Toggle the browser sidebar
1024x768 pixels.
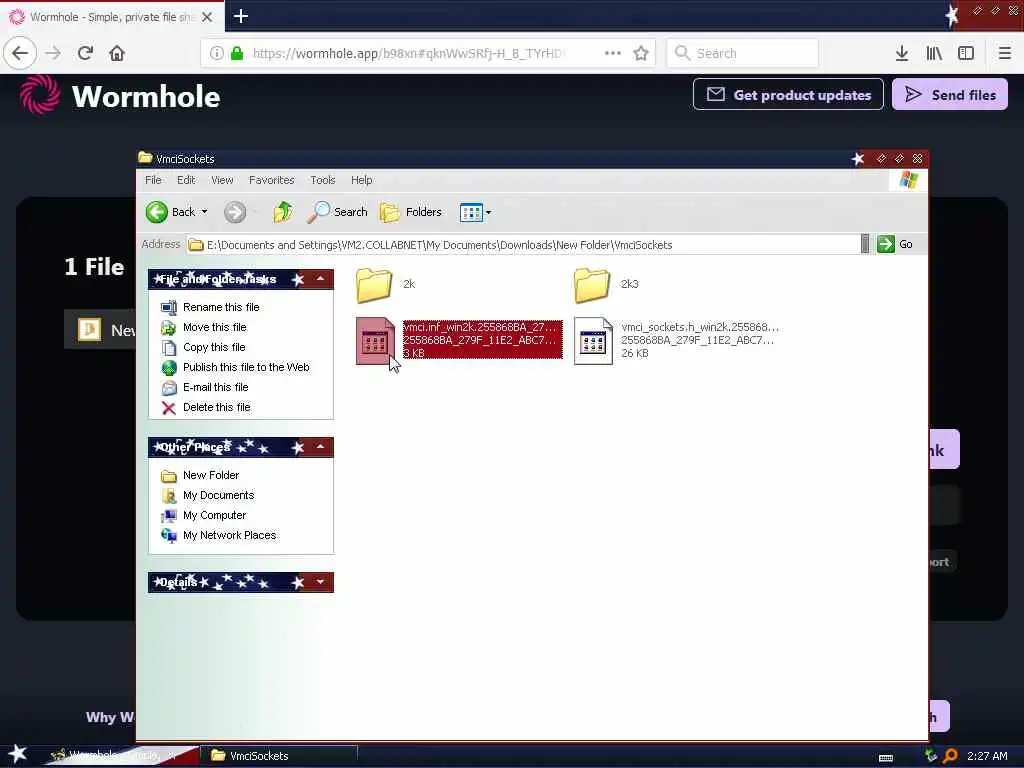click(x=966, y=54)
